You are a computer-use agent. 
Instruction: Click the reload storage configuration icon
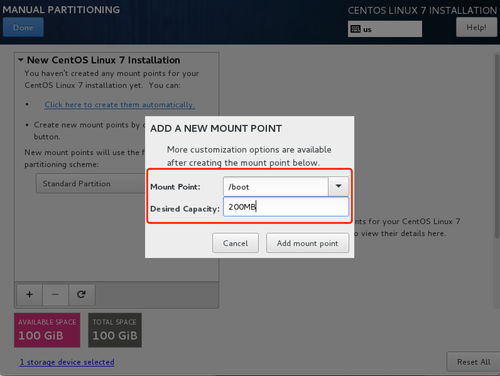coord(82,295)
